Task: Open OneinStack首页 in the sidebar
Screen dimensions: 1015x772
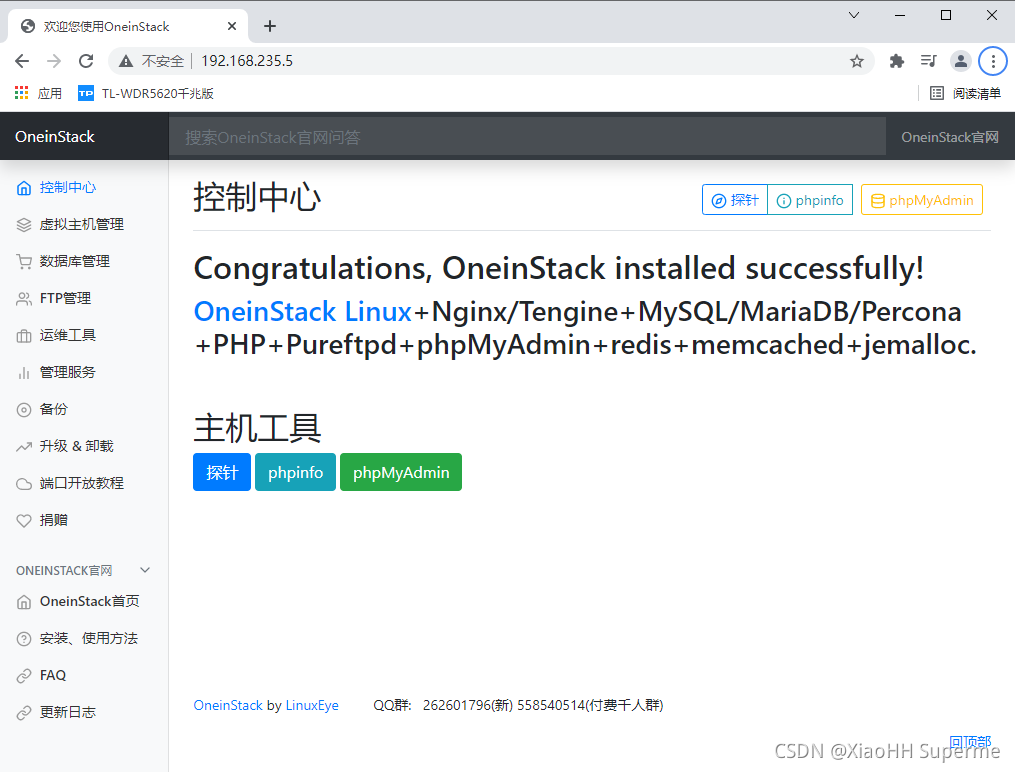Action: tap(89, 602)
